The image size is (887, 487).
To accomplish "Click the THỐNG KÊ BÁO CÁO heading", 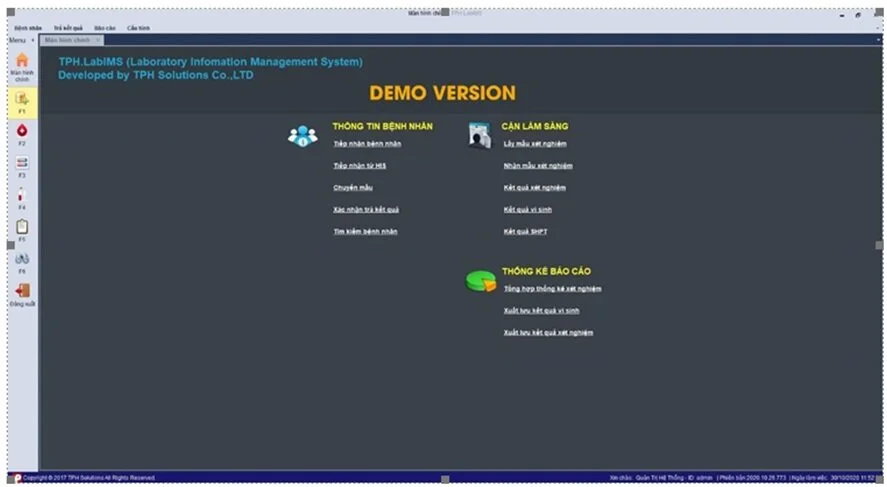I will click(546, 271).
